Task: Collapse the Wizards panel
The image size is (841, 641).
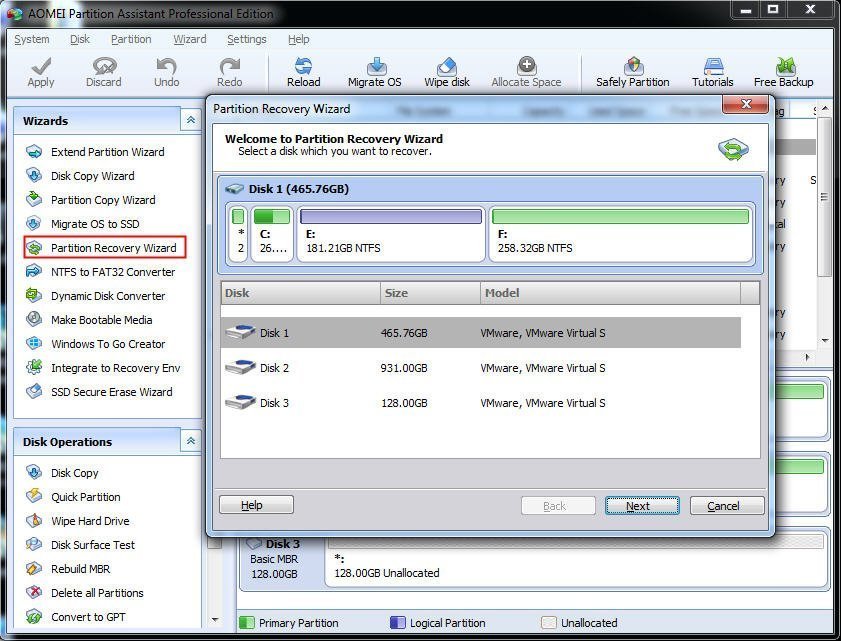Action: pos(190,120)
